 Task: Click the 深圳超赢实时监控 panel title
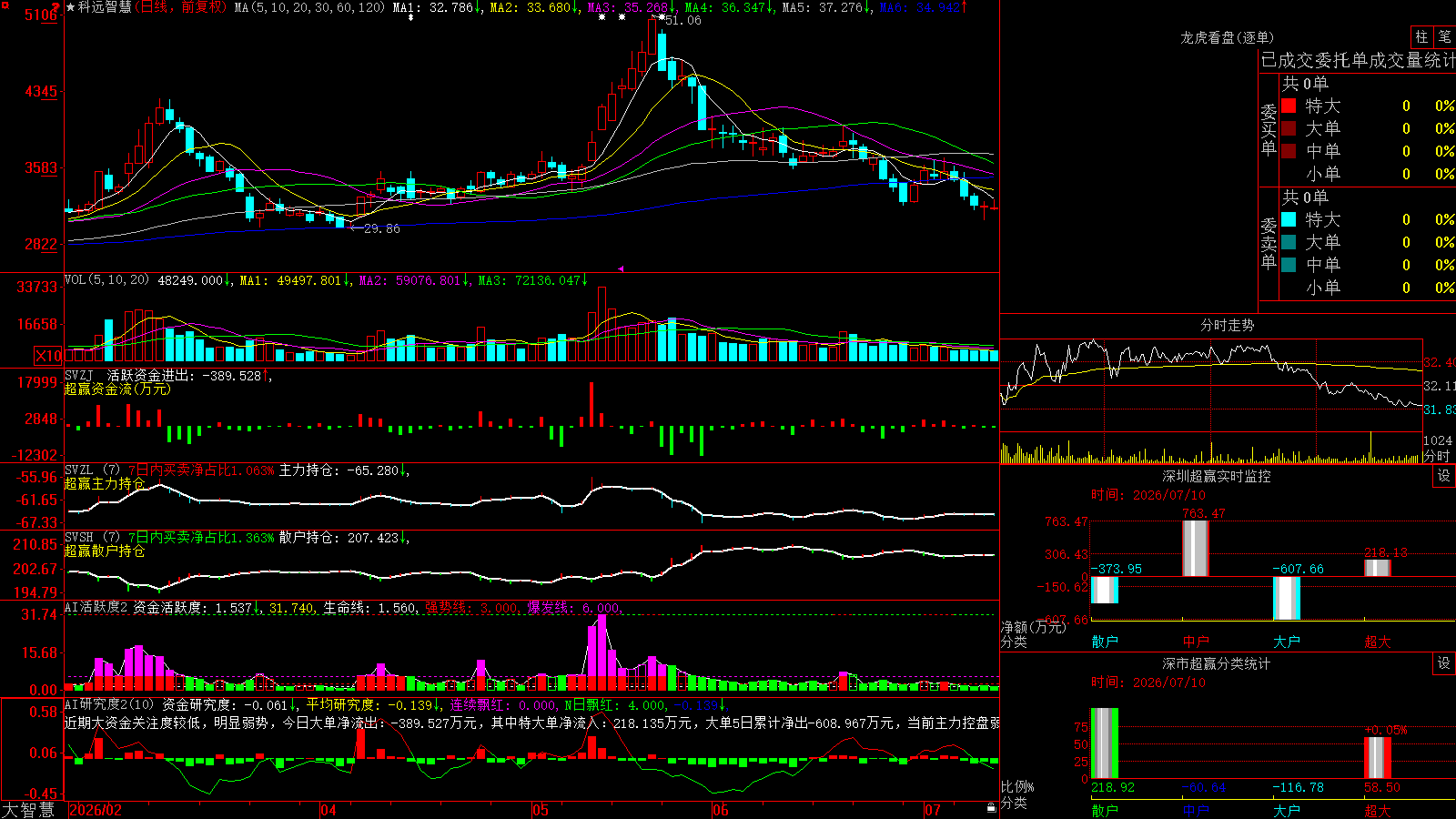pos(1217,476)
